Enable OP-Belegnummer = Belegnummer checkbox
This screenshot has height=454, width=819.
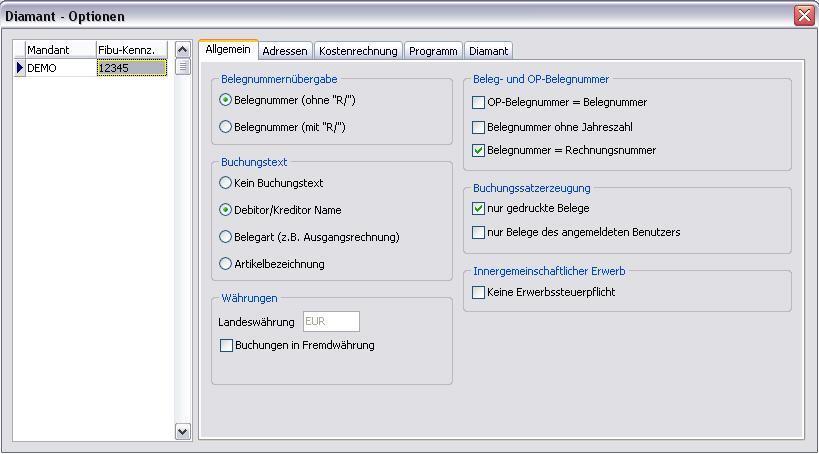(x=478, y=102)
